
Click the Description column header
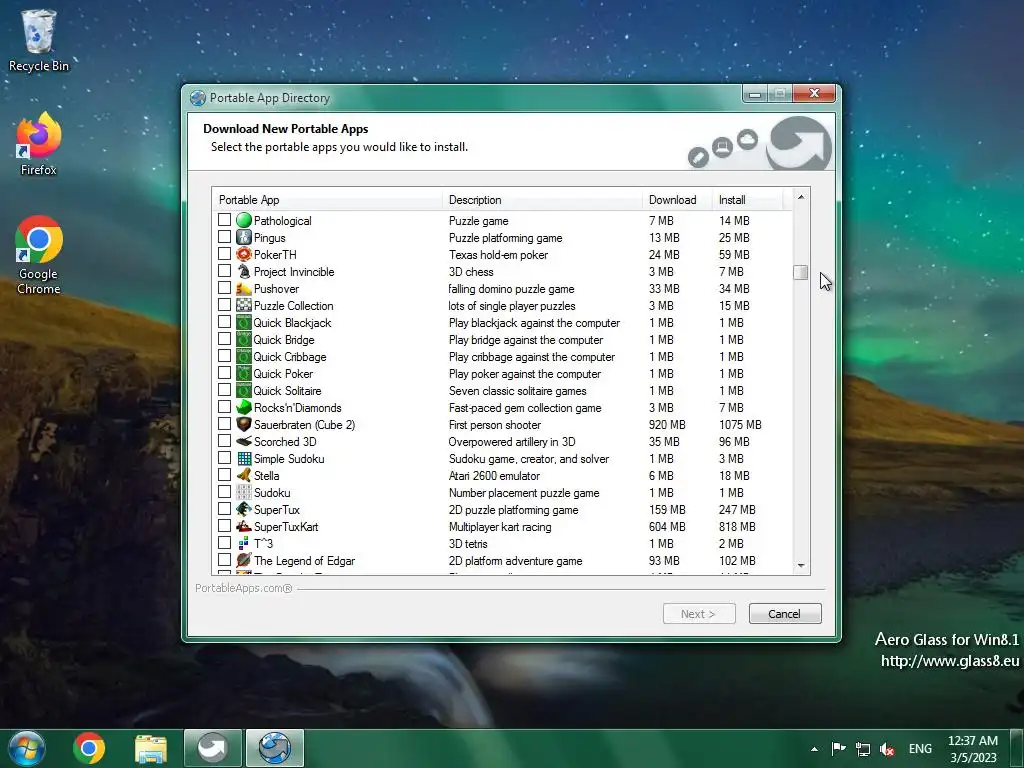click(x=542, y=200)
